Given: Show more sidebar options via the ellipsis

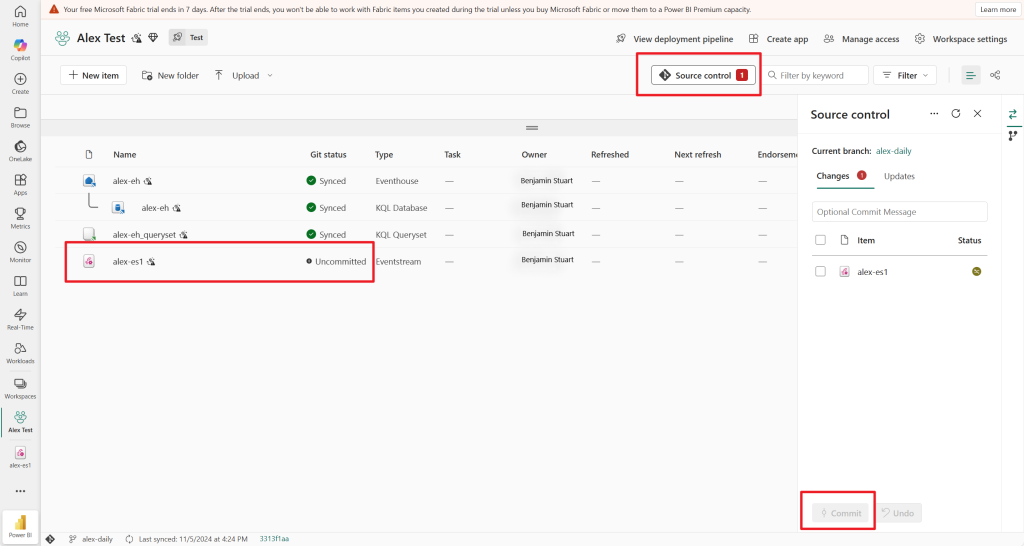Looking at the screenshot, I should click(x=20, y=491).
